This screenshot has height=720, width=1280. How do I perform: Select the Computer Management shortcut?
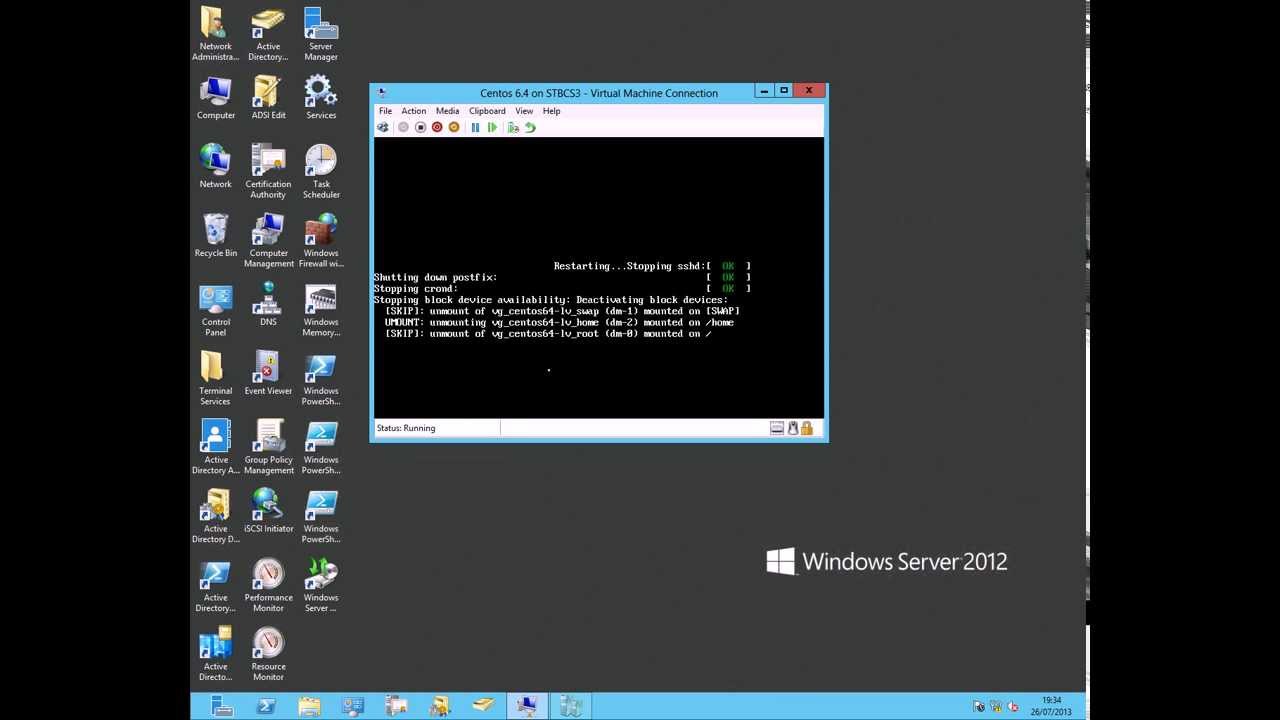[268, 240]
